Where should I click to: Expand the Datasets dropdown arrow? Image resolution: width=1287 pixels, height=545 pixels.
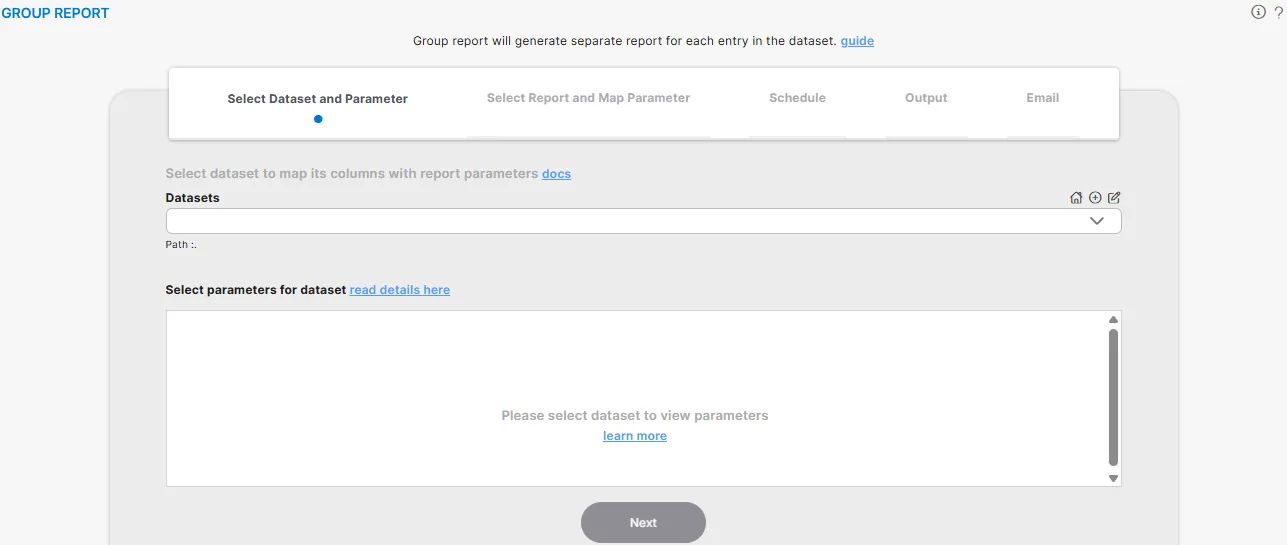1096,221
